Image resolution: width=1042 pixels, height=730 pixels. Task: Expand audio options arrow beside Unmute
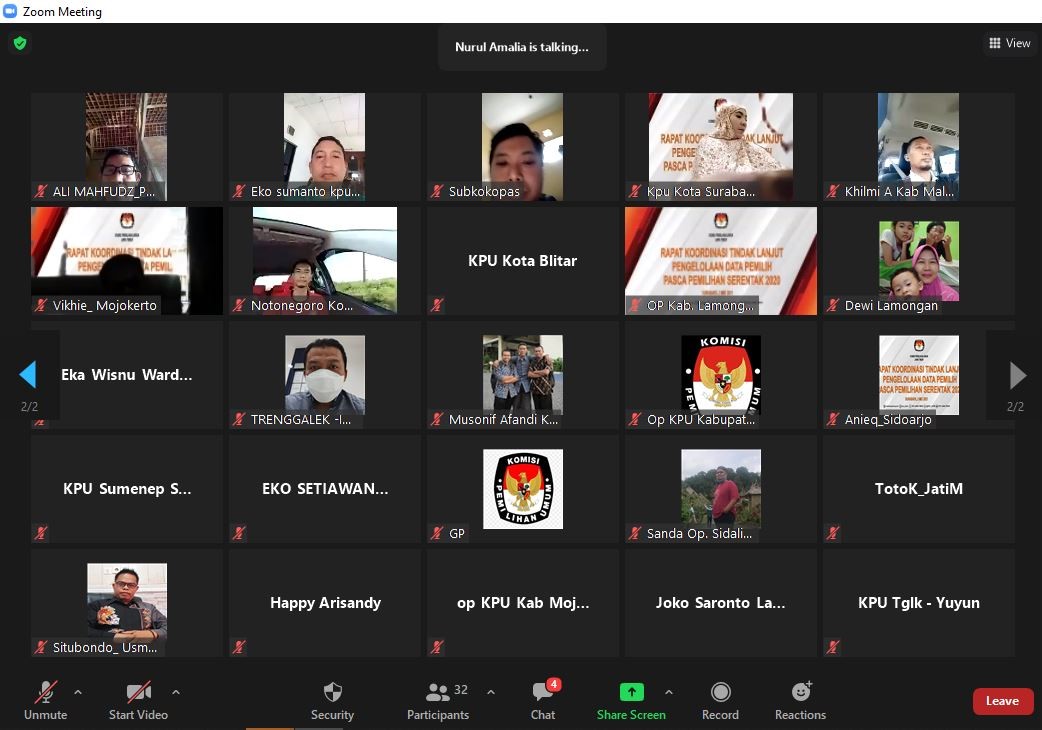(78, 692)
